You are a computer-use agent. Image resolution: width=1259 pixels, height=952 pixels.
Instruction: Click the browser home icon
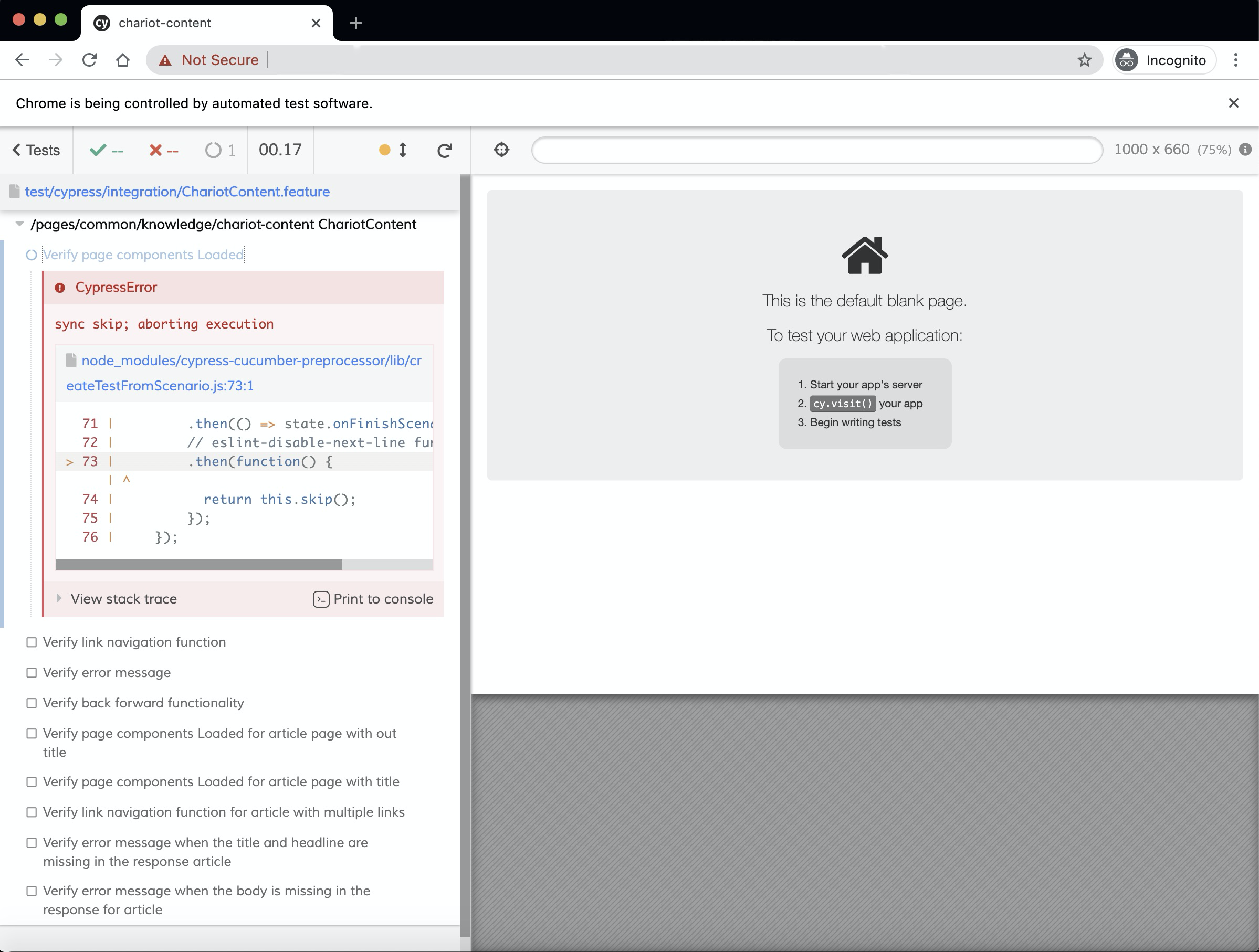(x=122, y=60)
